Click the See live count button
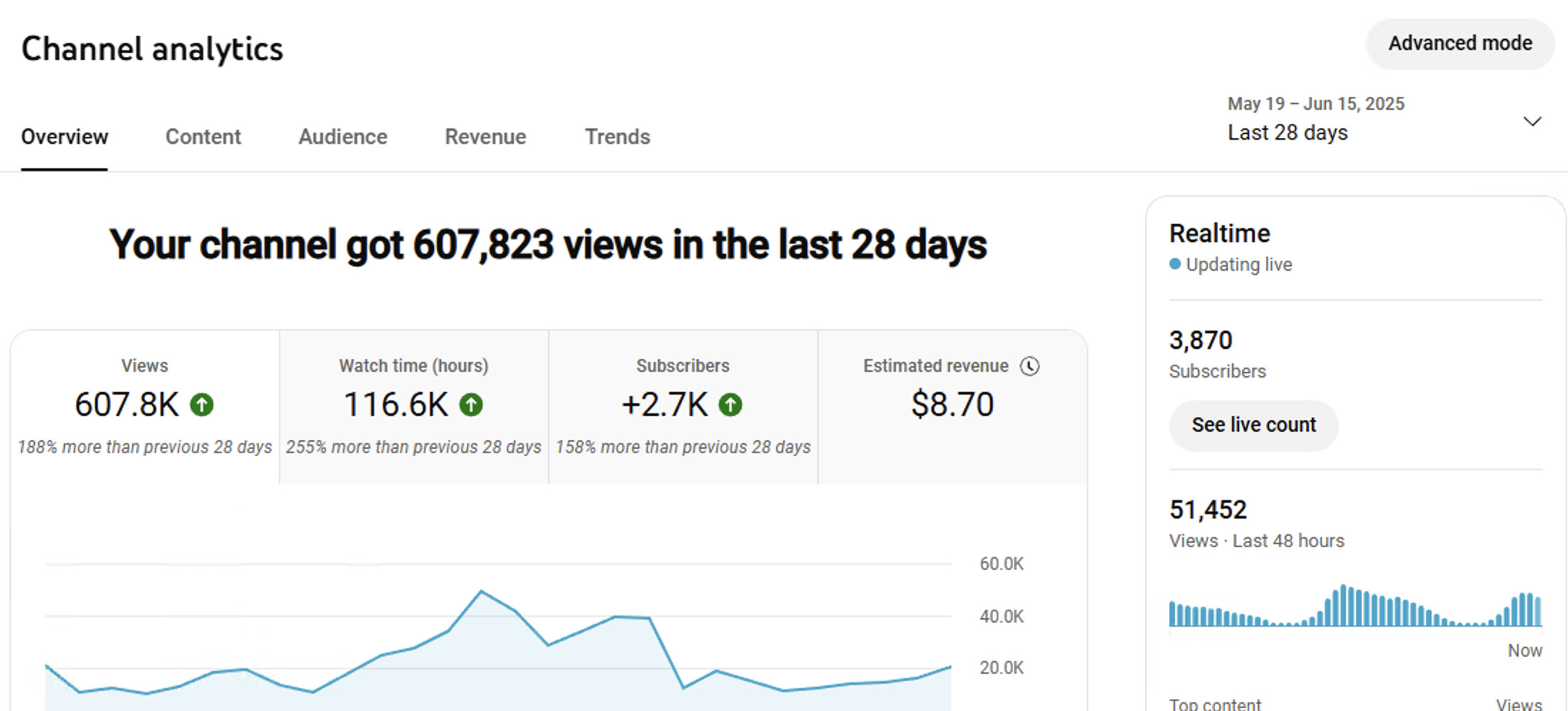Screen dimensions: 1568x711 pyautogui.click(x=1253, y=425)
